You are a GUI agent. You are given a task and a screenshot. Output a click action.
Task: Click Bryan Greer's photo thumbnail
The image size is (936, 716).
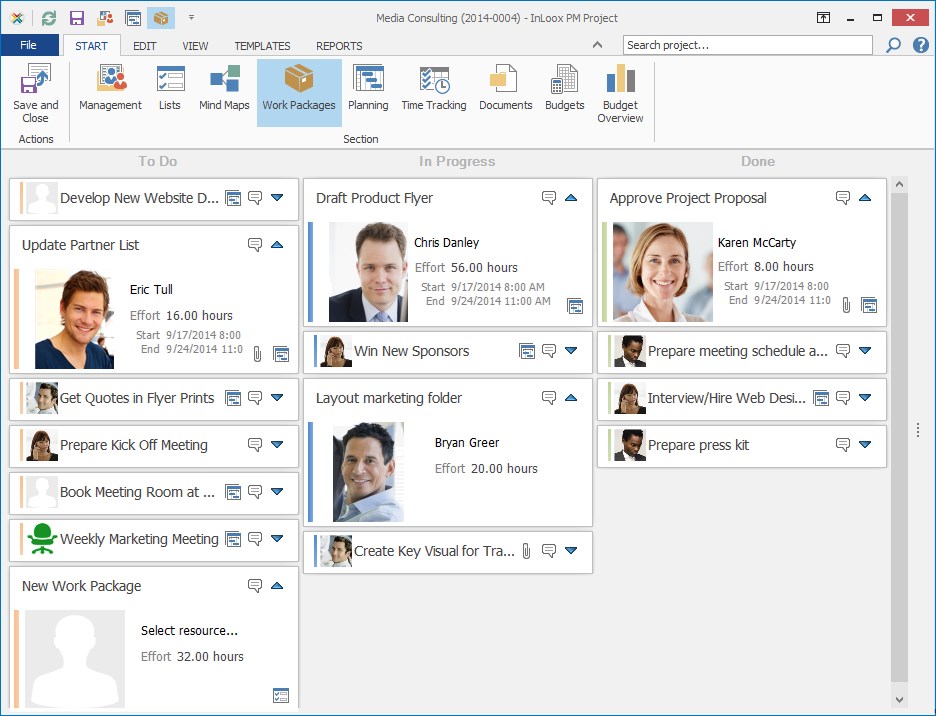pos(368,472)
